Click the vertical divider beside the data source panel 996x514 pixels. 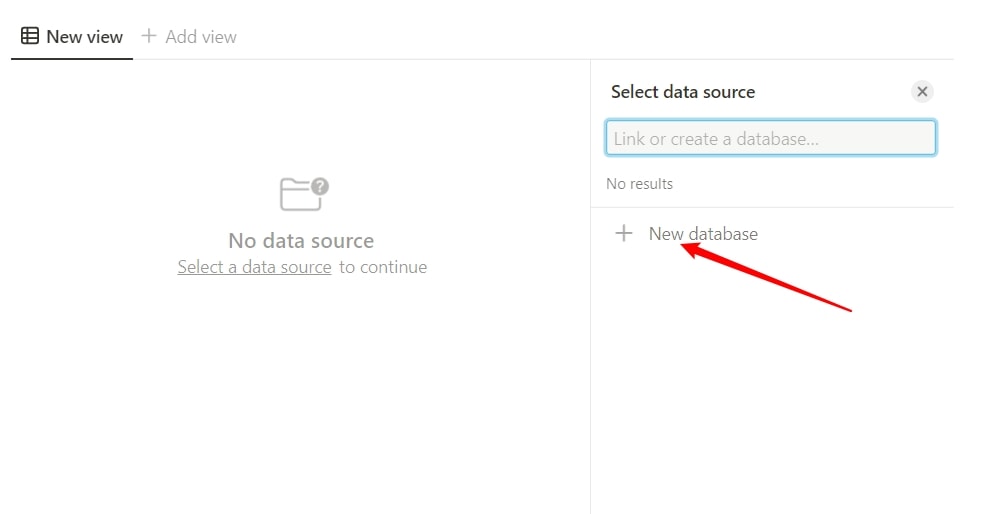[x=591, y=287]
